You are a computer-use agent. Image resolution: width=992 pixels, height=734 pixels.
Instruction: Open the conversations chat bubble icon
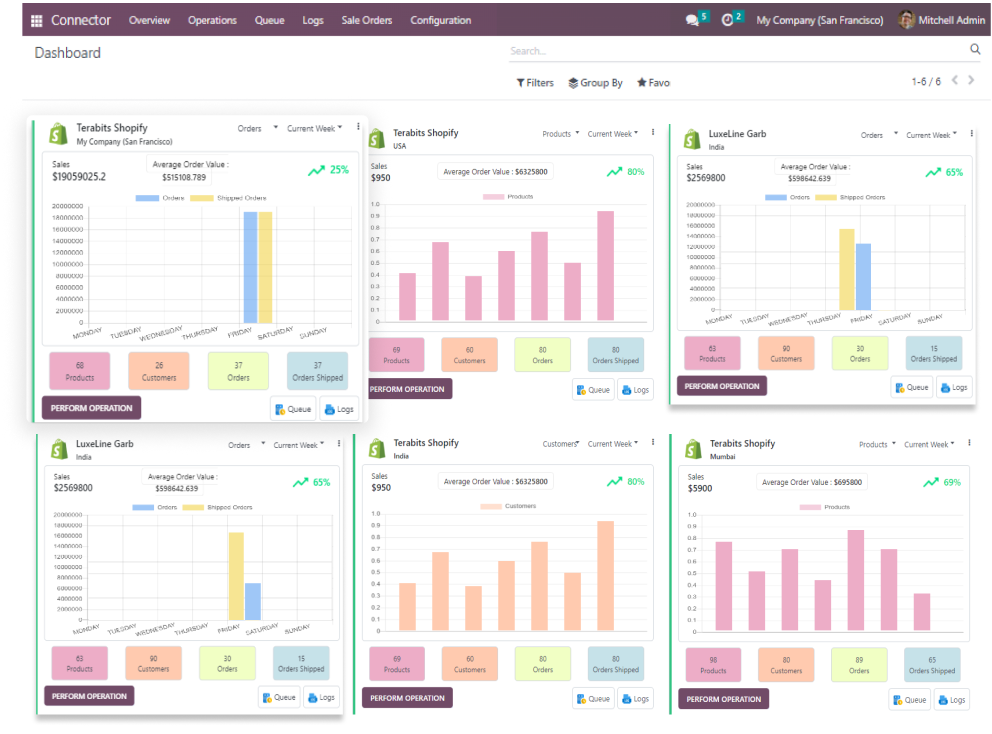pos(692,20)
